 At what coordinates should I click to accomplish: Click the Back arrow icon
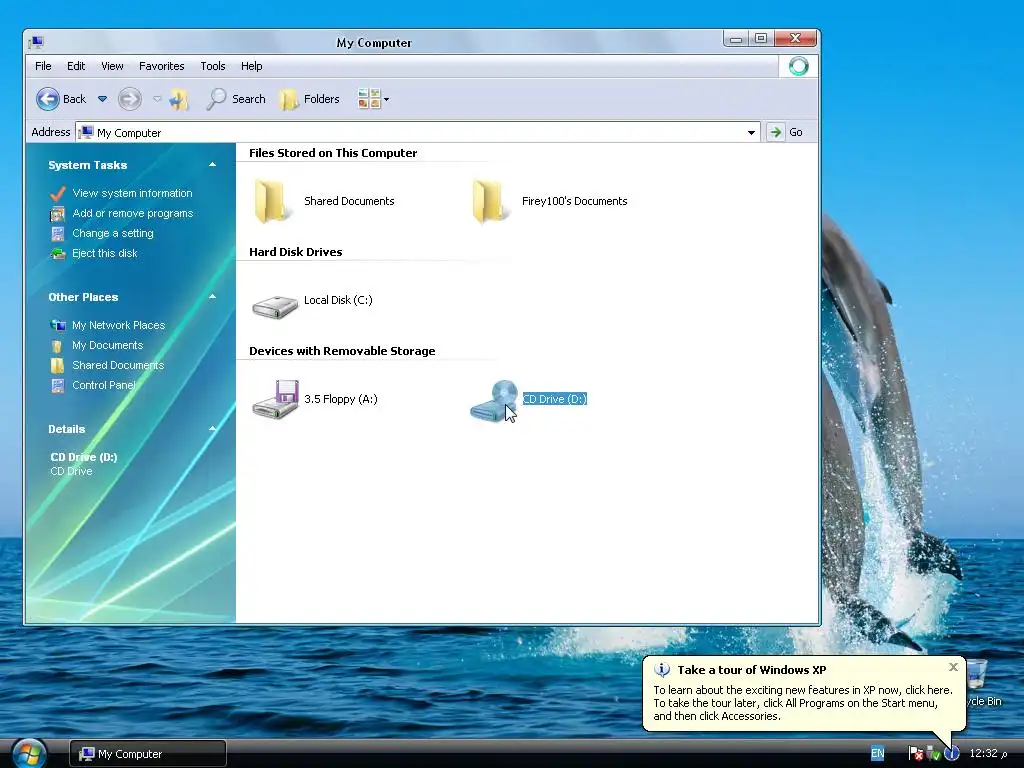[48, 99]
